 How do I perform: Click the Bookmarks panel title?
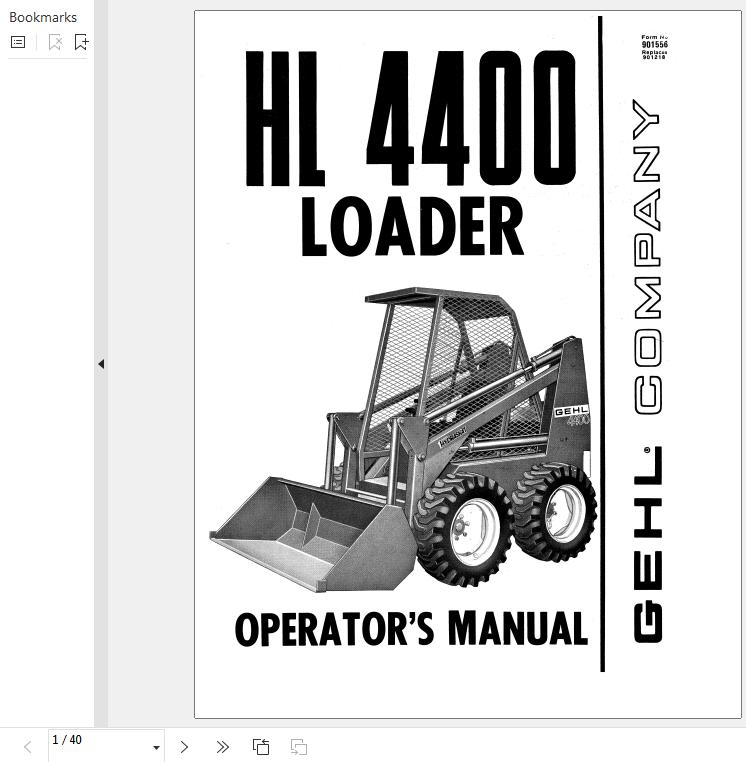click(x=43, y=17)
